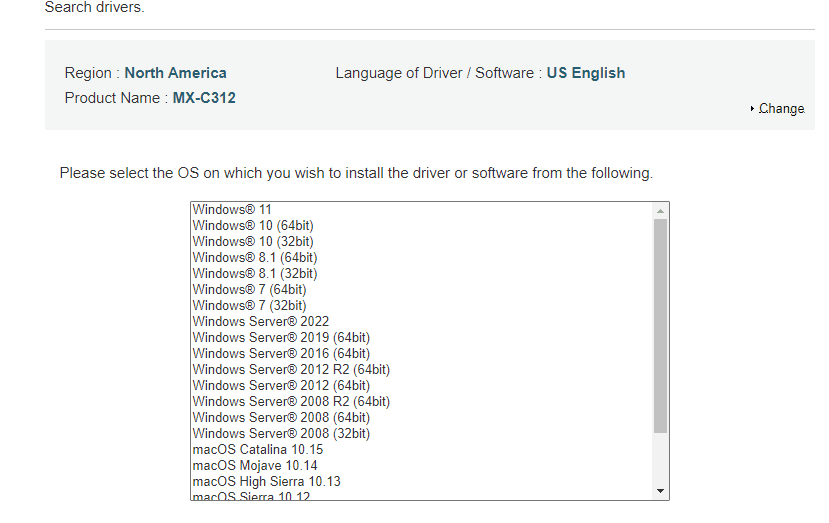Pick Windows Server 2008 (32bit)

pos(281,434)
